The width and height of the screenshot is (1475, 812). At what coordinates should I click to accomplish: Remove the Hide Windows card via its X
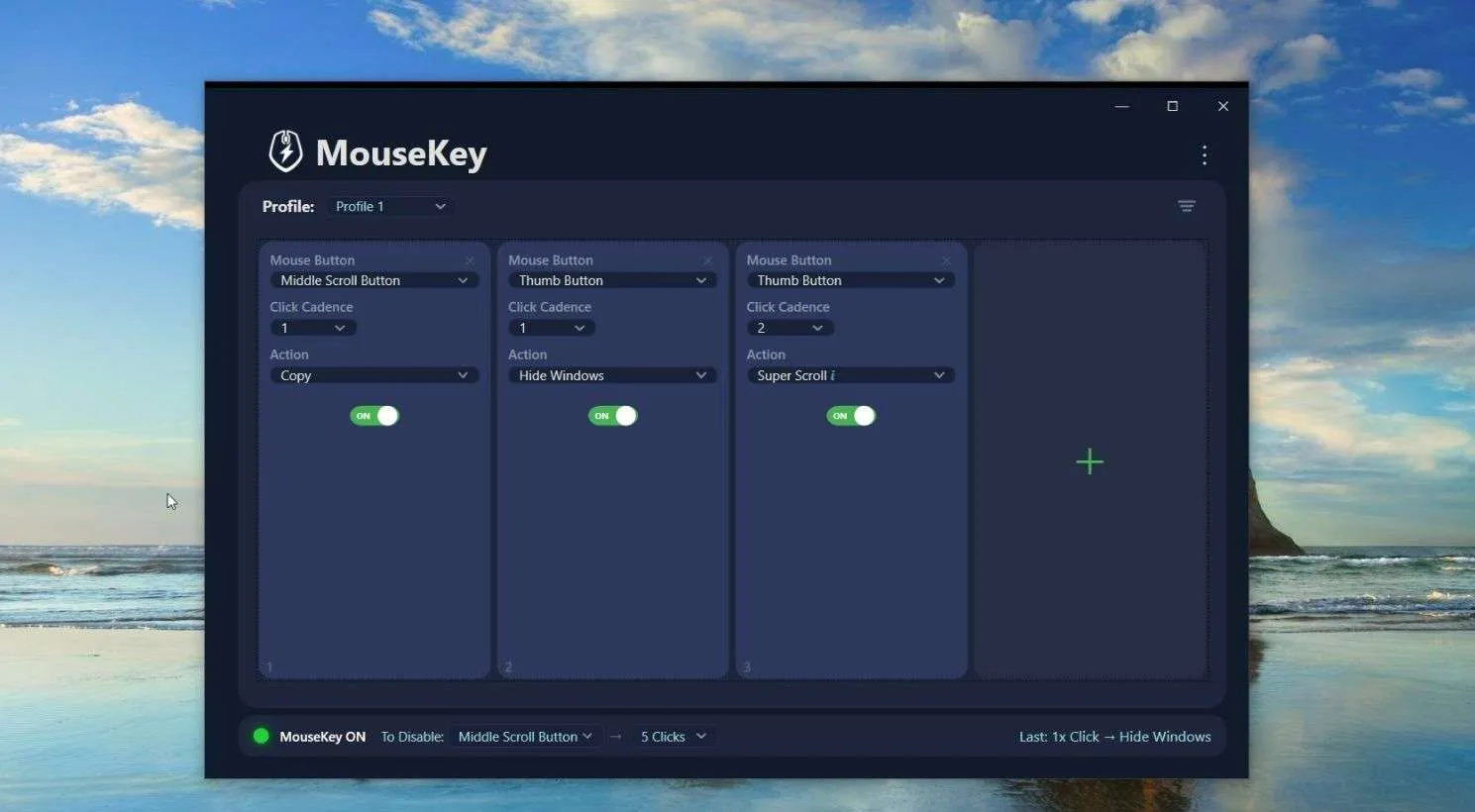point(707,260)
